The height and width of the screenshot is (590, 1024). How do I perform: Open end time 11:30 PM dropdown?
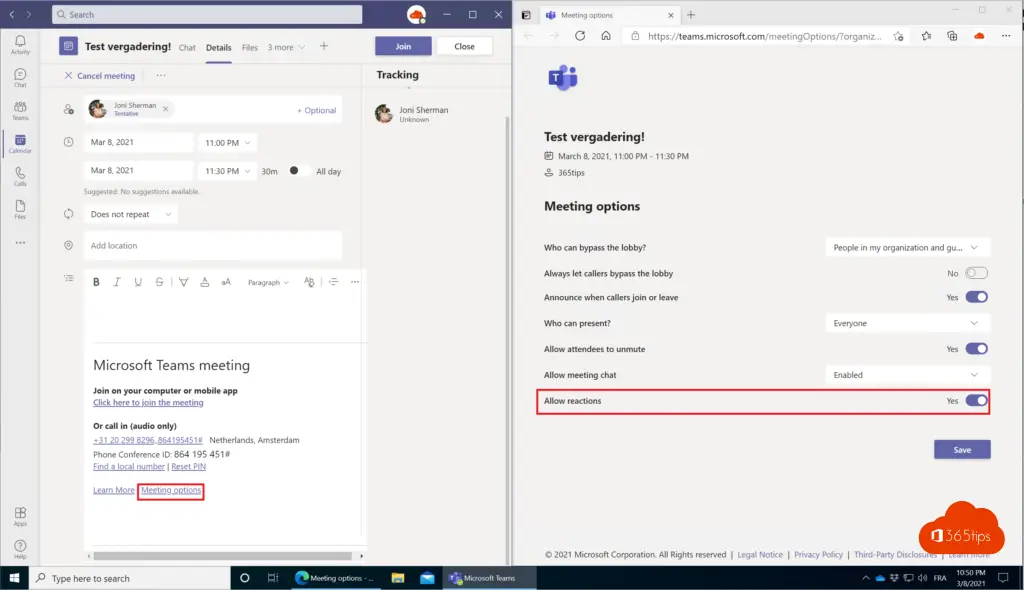tap(227, 171)
